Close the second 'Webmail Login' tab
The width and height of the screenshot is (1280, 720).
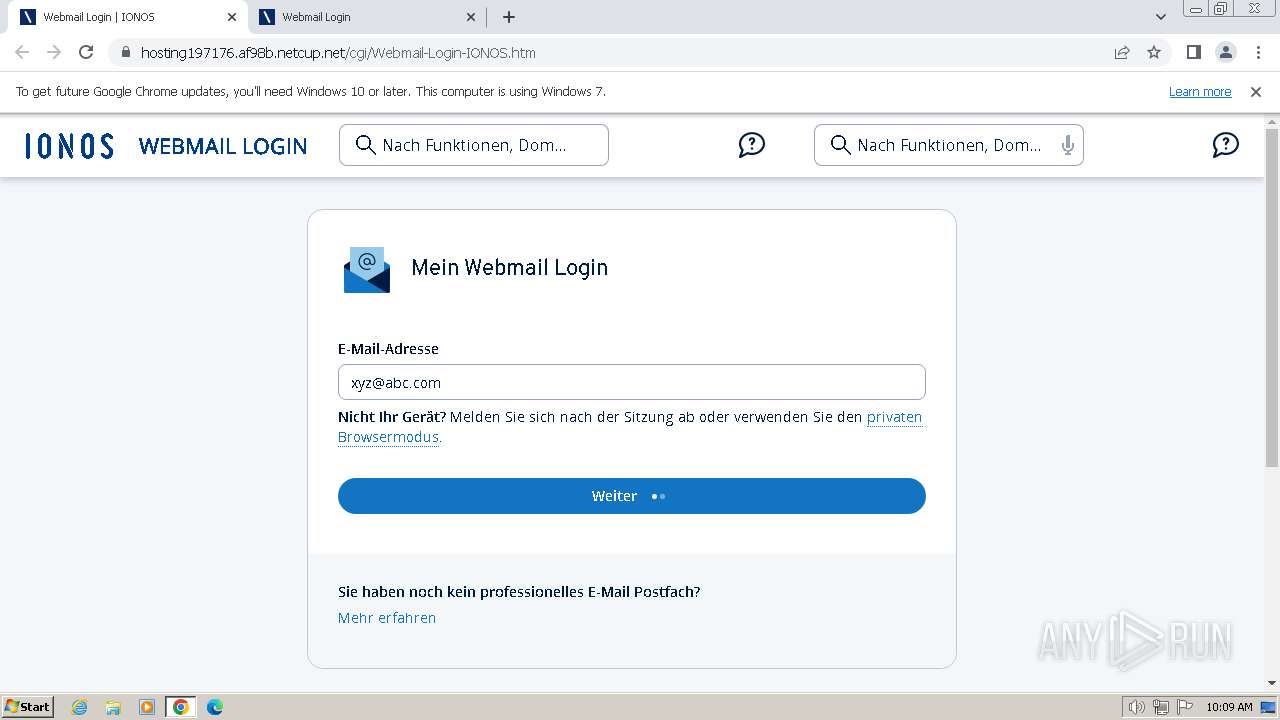pyautogui.click(x=472, y=17)
